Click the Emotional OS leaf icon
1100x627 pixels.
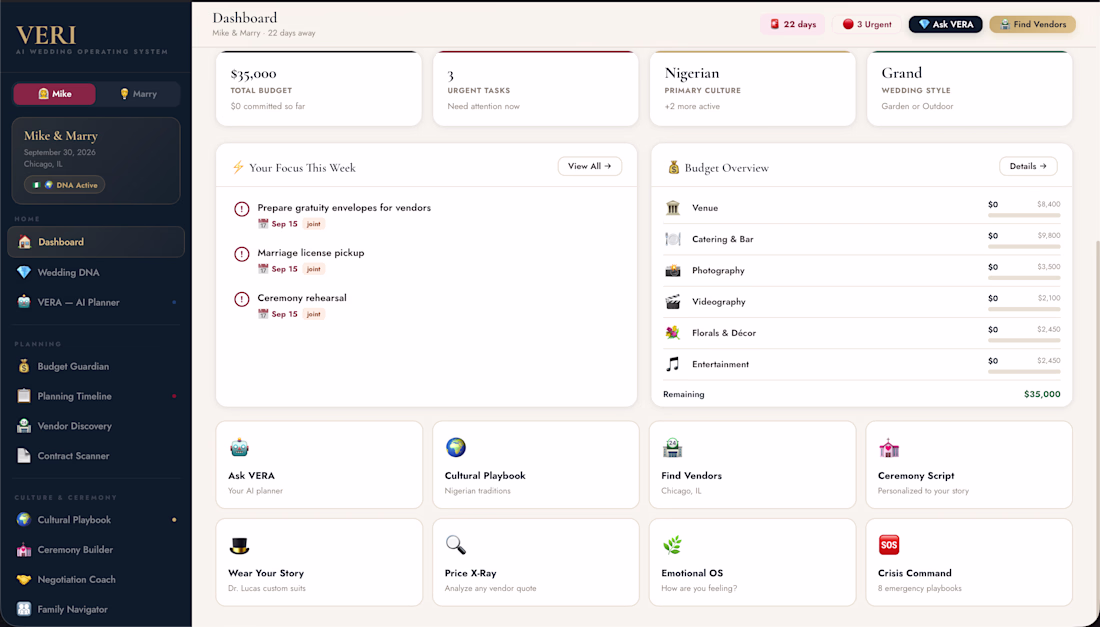click(672, 545)
